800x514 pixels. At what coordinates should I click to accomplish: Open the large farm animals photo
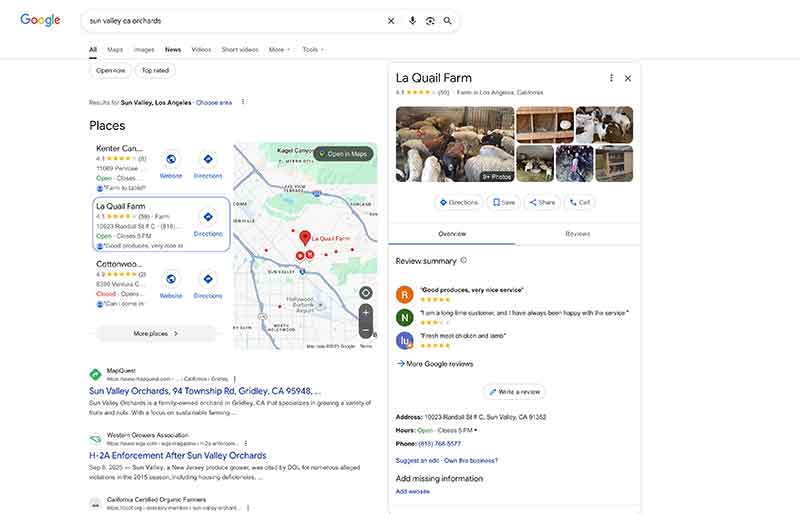click(454, 144)
